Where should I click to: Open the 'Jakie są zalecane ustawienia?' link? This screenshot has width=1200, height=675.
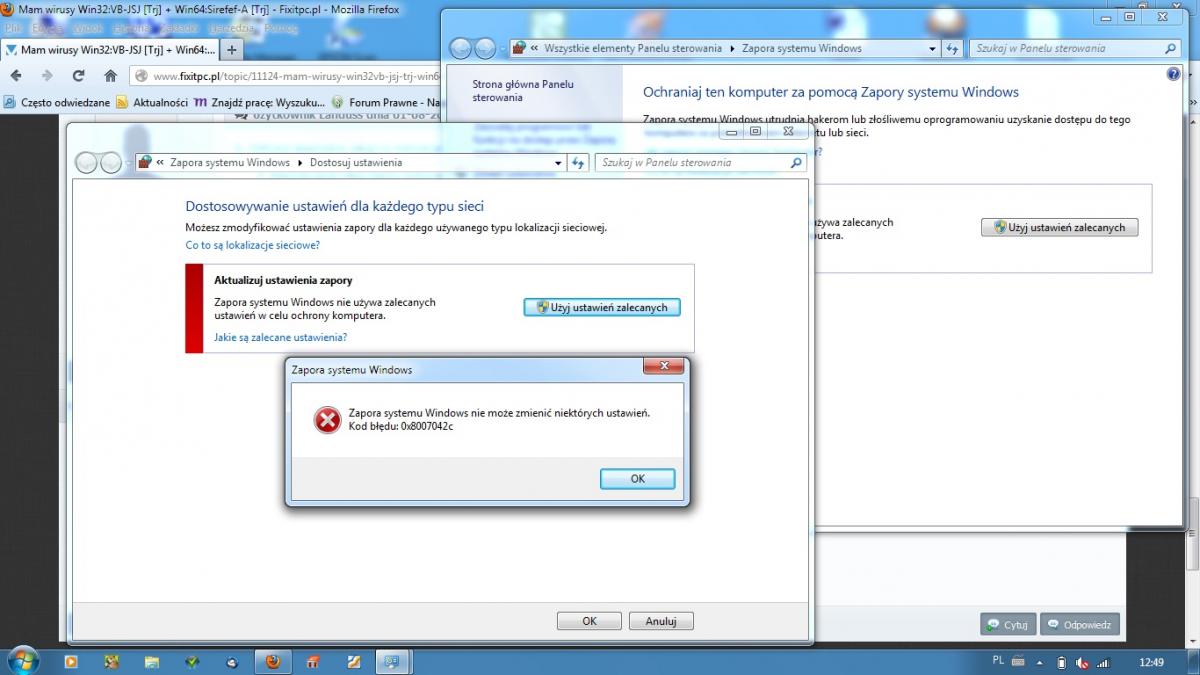(x=280, y=337)
